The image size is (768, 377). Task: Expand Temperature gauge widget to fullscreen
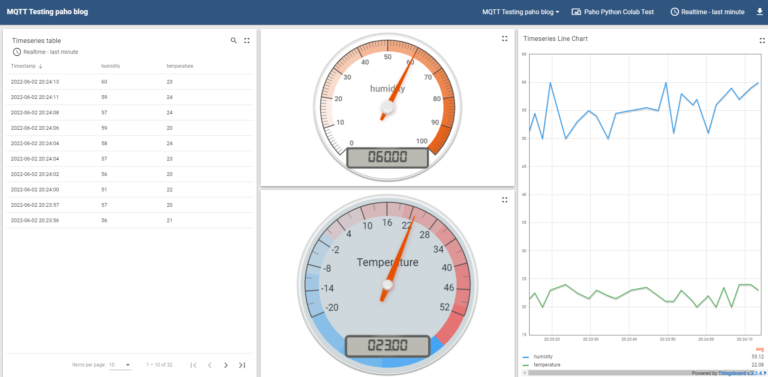coord(504,200)
